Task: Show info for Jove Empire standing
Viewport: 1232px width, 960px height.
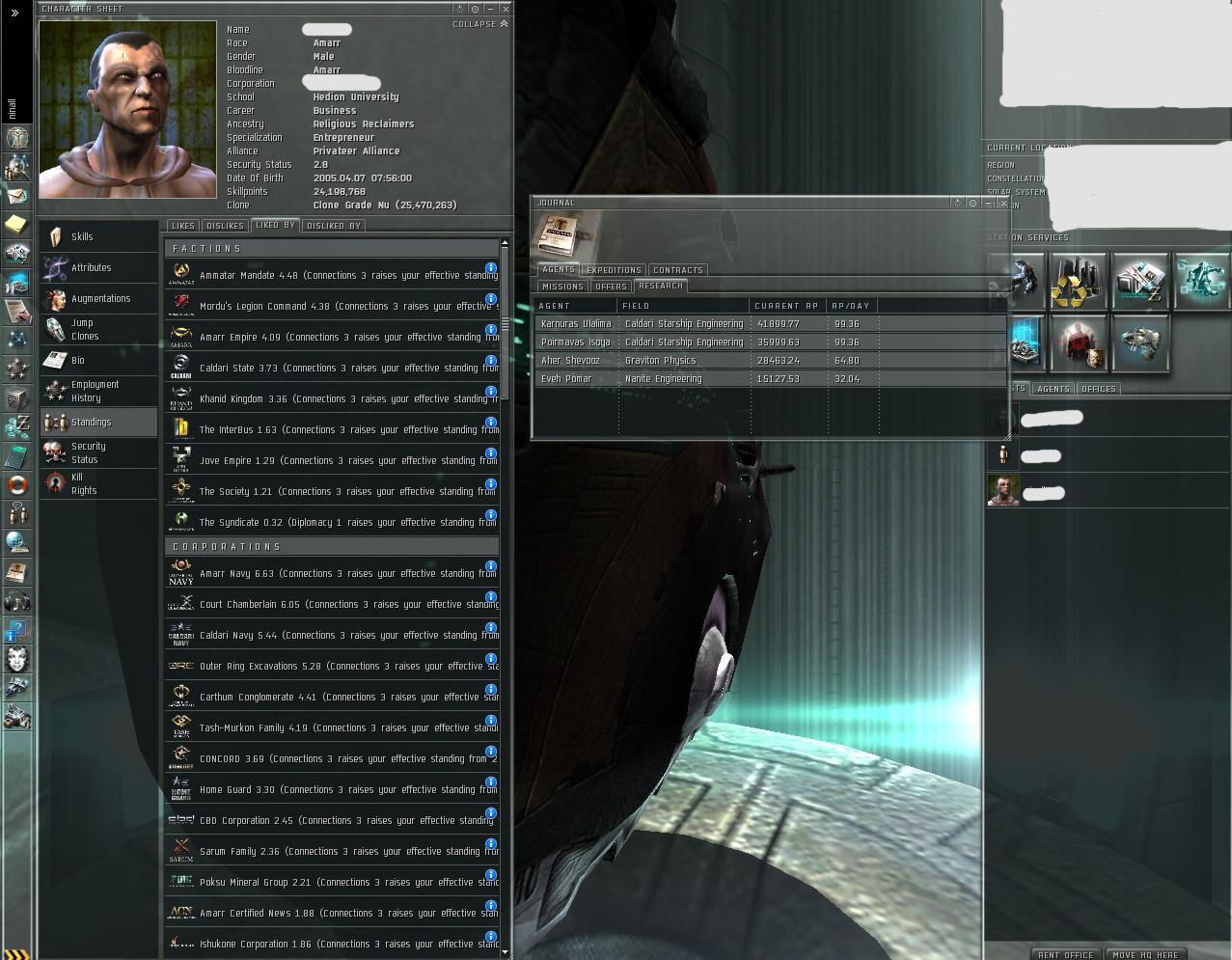Action: (490, 453)
